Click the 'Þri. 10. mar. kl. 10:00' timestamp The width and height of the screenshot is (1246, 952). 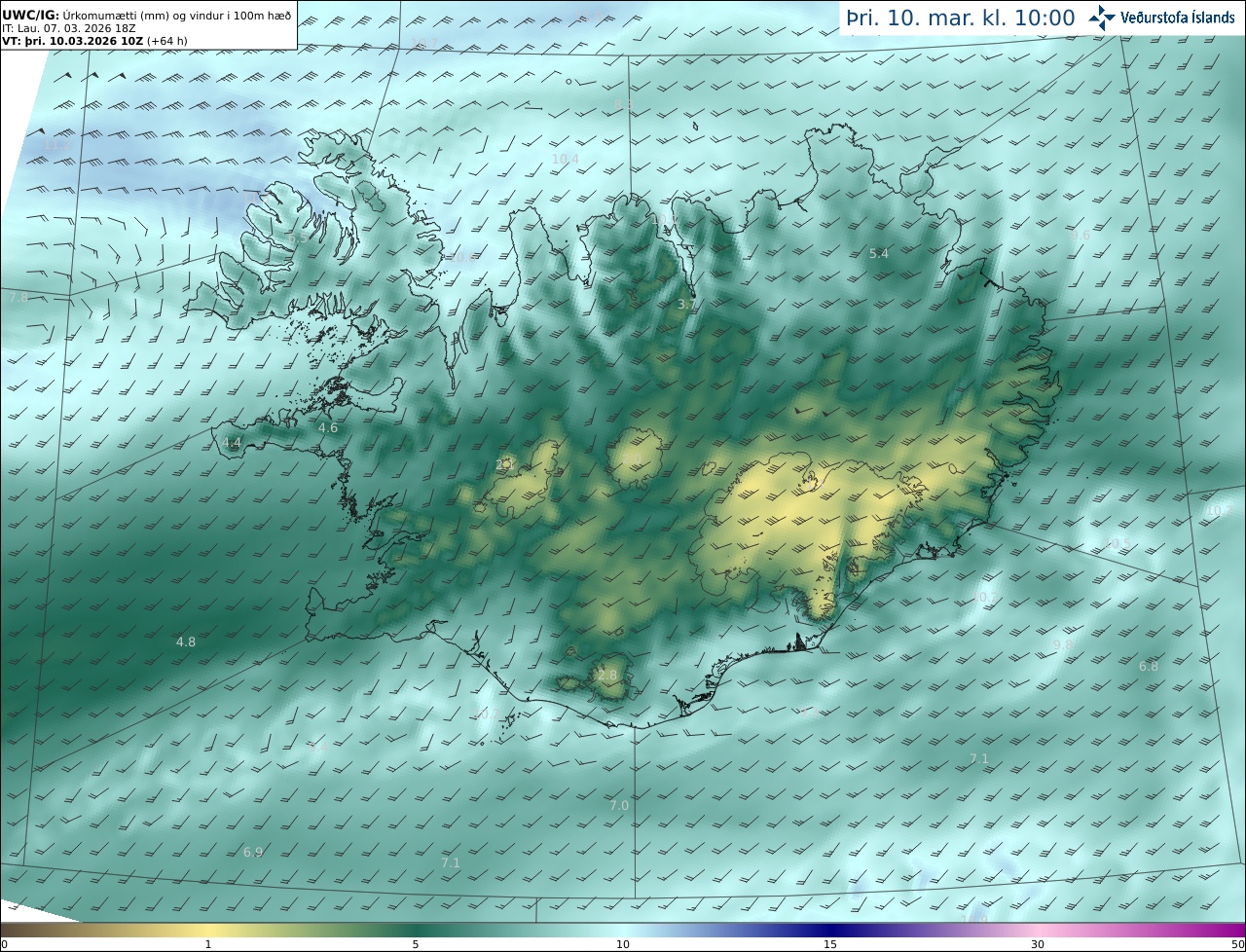pyautogui.click(x=960, y=18)
